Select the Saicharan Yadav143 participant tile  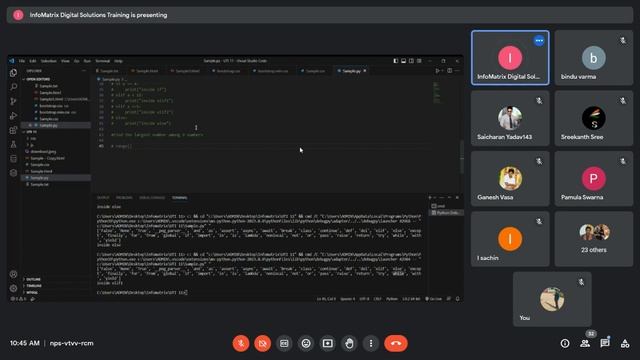pyautogui.click(x=510, y=118)
